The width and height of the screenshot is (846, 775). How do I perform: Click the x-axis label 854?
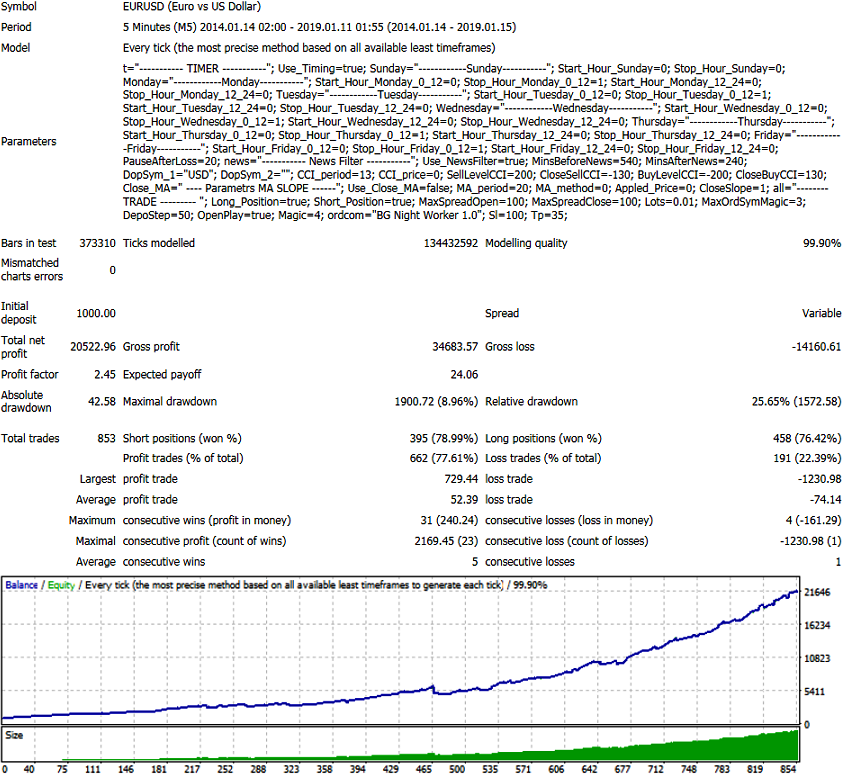pyautogui.click(x=788, y=769)
